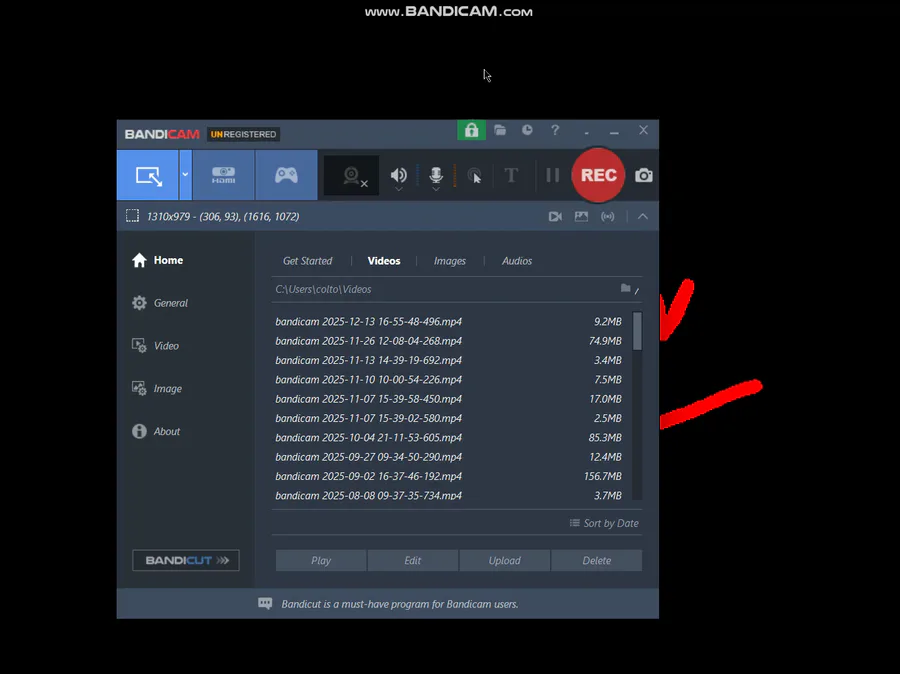Screen dimensions: 900x674
Task: Open the screen recording mode dropdown arrow
Action: [x=185, y=175]
